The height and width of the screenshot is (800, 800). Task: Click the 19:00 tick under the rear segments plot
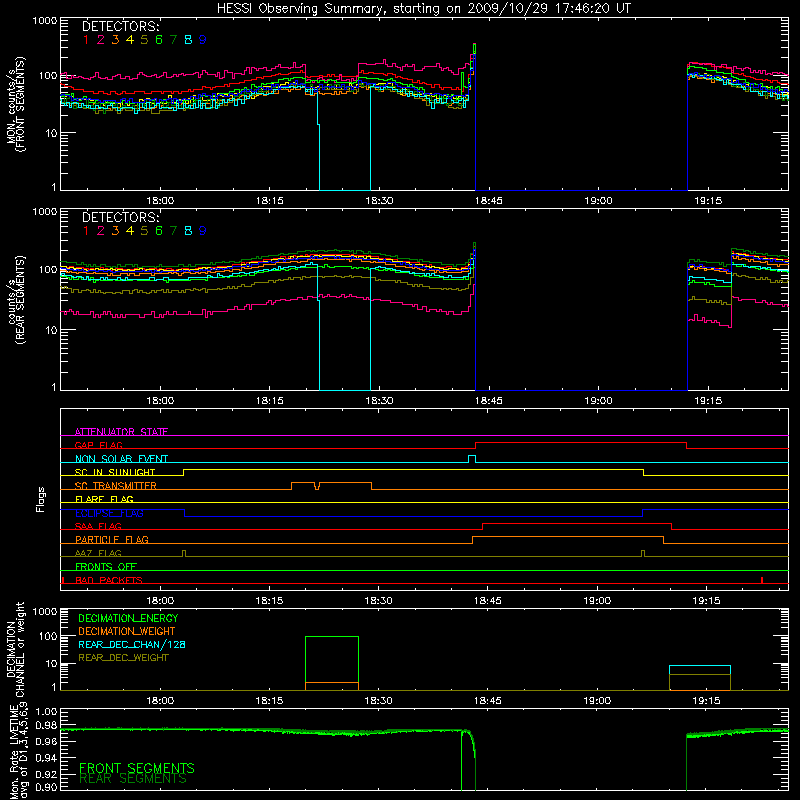[598, 401]
